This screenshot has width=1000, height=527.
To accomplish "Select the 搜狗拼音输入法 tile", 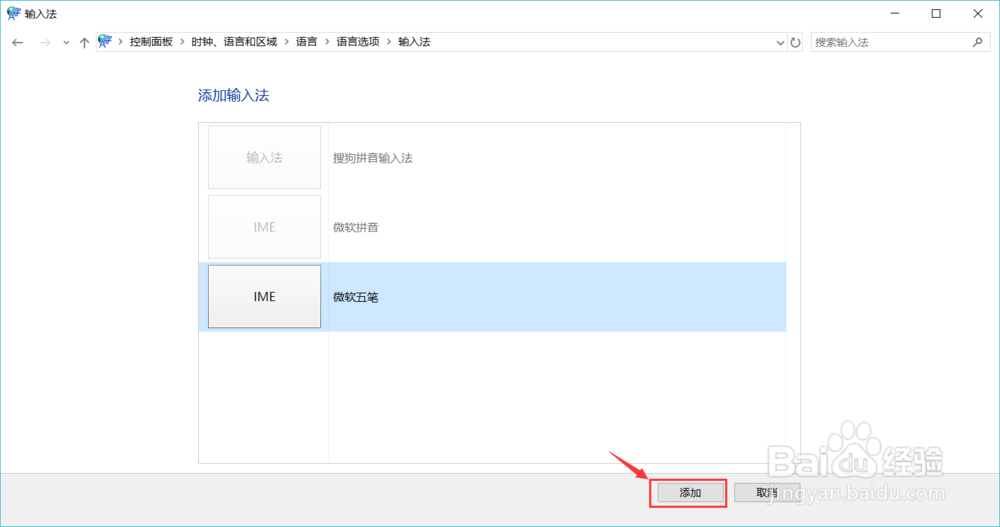I will click(x=265, y=157).
